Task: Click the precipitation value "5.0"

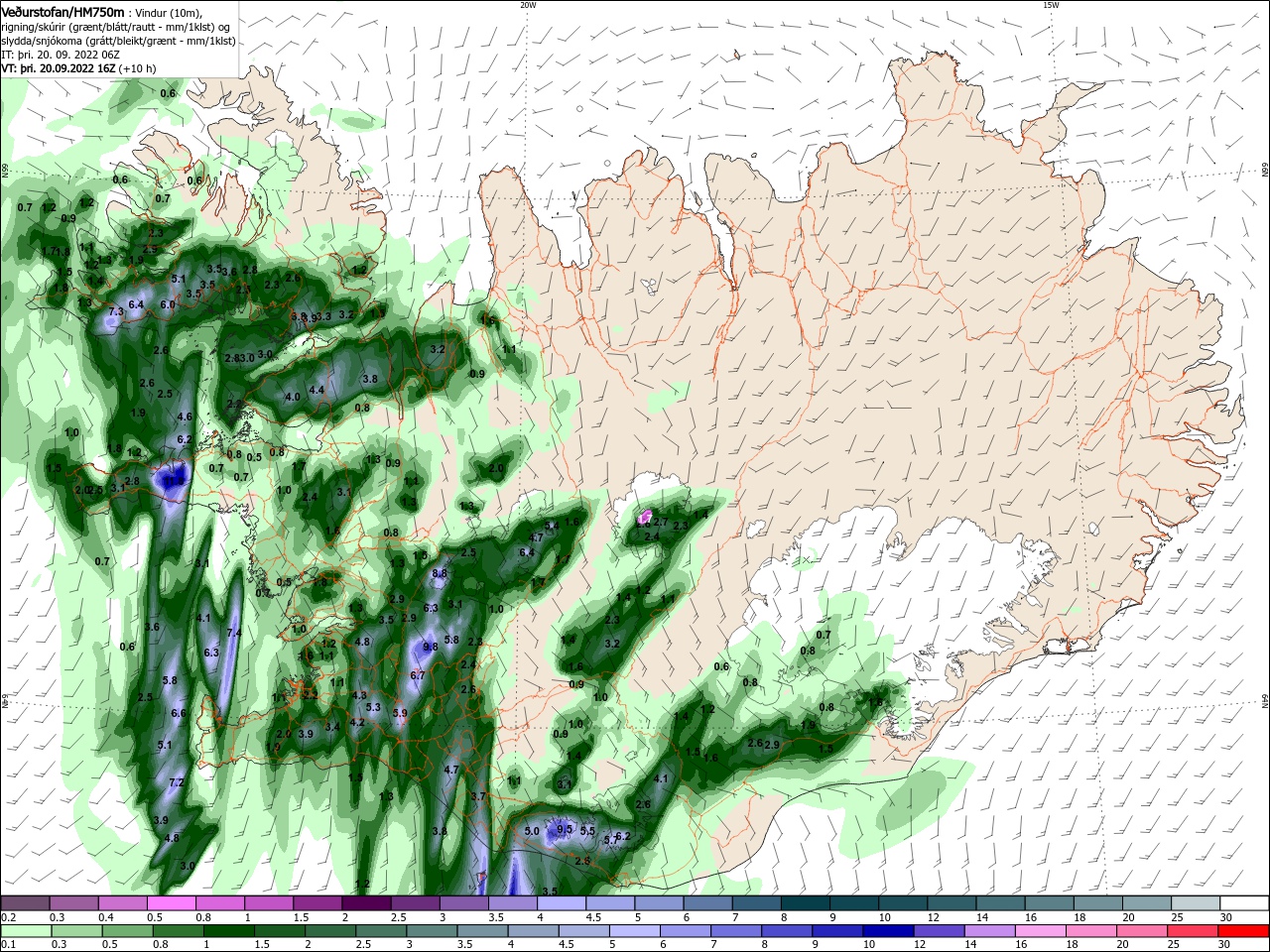Action: click(x=532, y=831)
